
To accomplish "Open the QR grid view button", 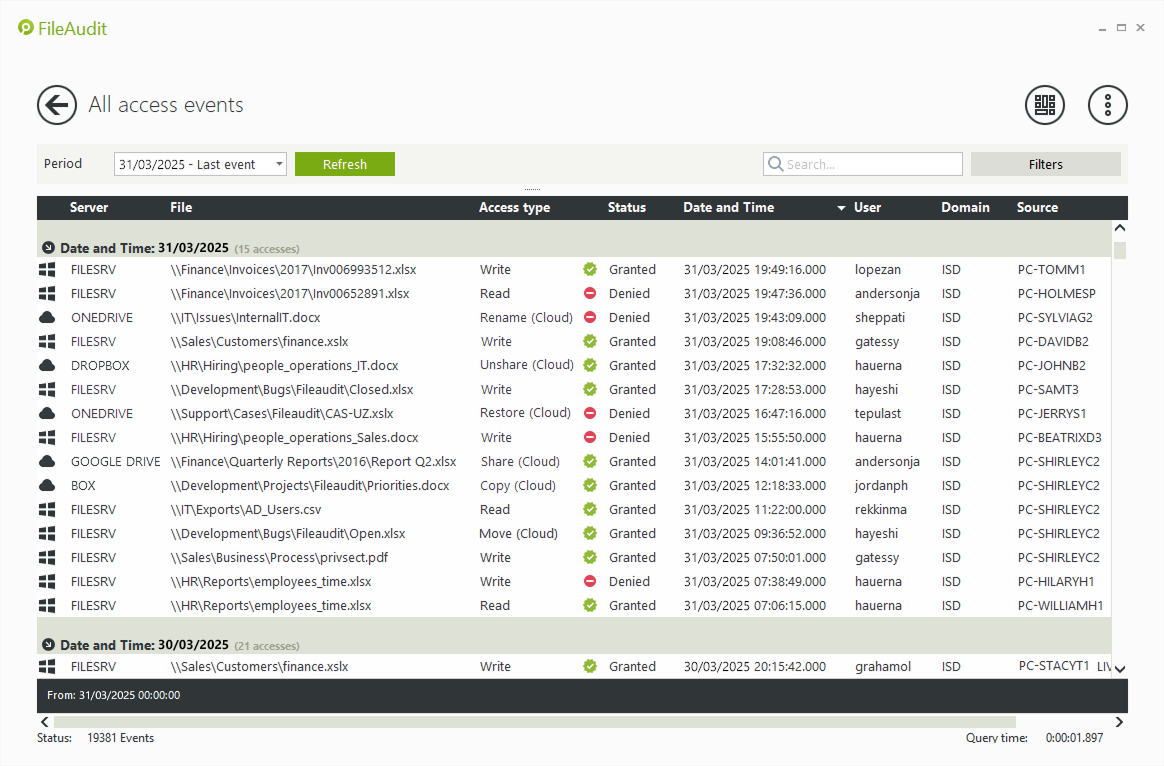I will pyautogui.click(x=1044, y=105).
